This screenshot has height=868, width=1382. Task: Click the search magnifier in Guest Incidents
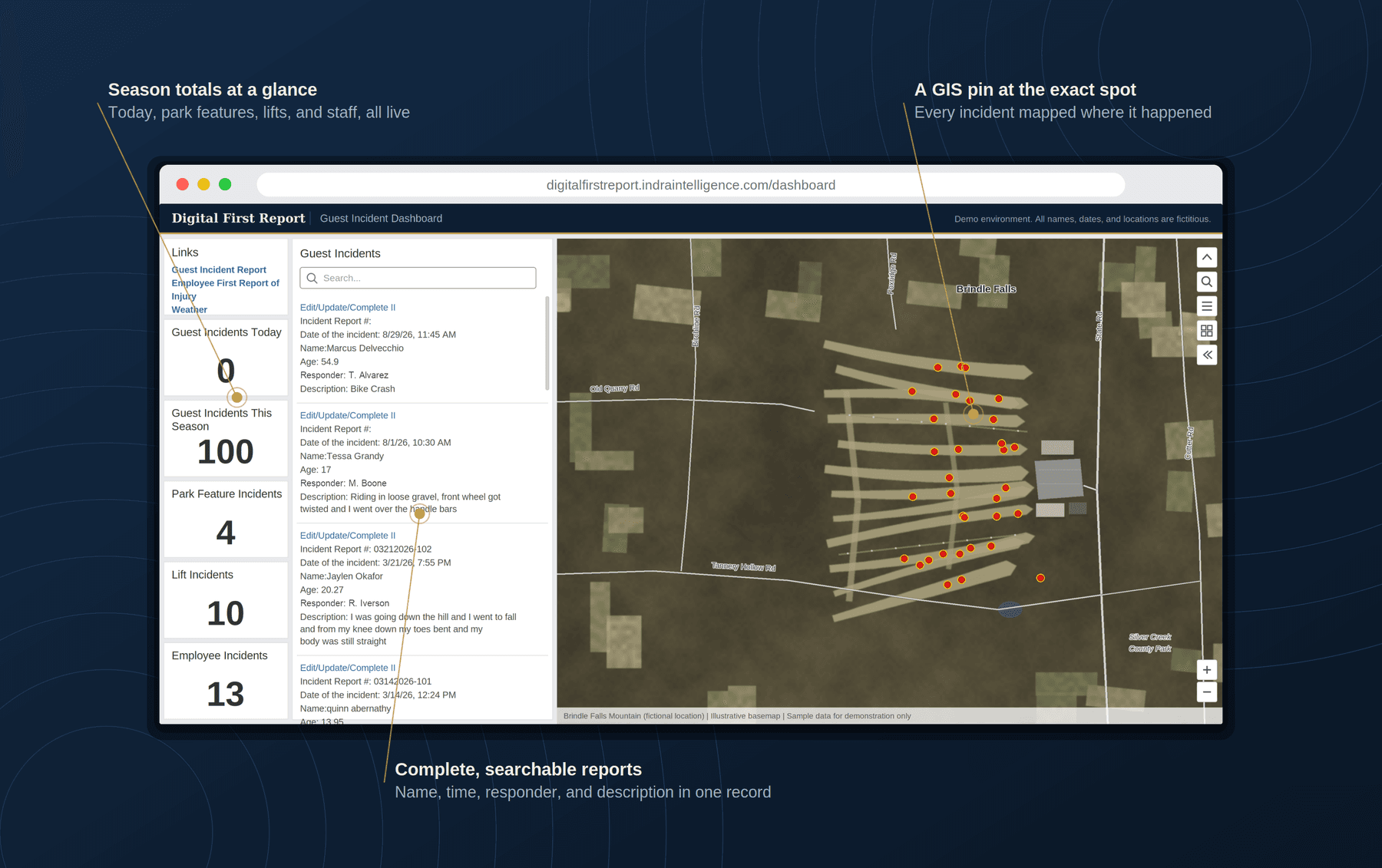312,278
